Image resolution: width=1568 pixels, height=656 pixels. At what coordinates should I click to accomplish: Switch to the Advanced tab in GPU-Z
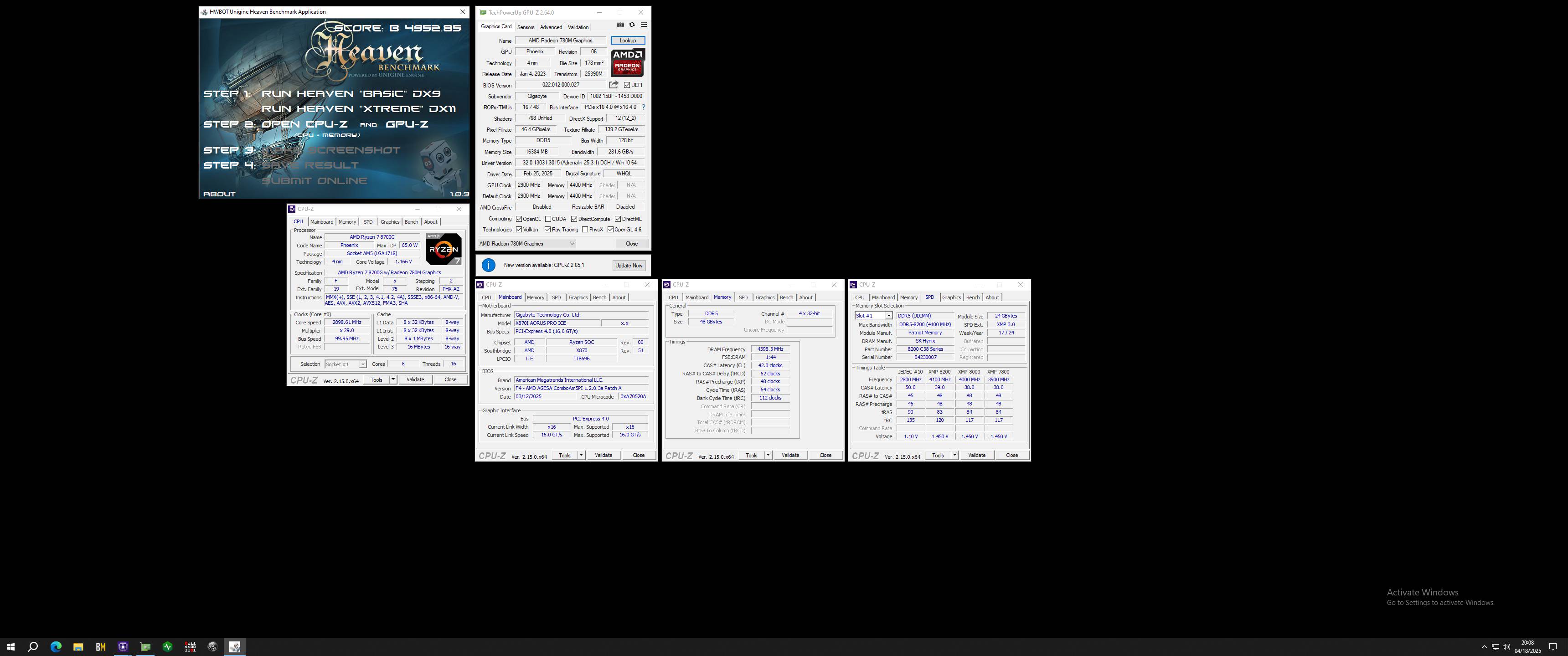(x=551, y=27)
